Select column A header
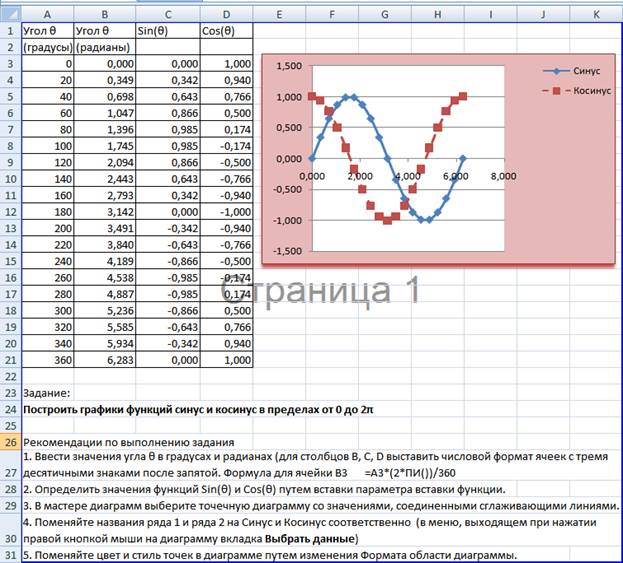The height and width of the screenshot is (563, 623). coord(47,14)
